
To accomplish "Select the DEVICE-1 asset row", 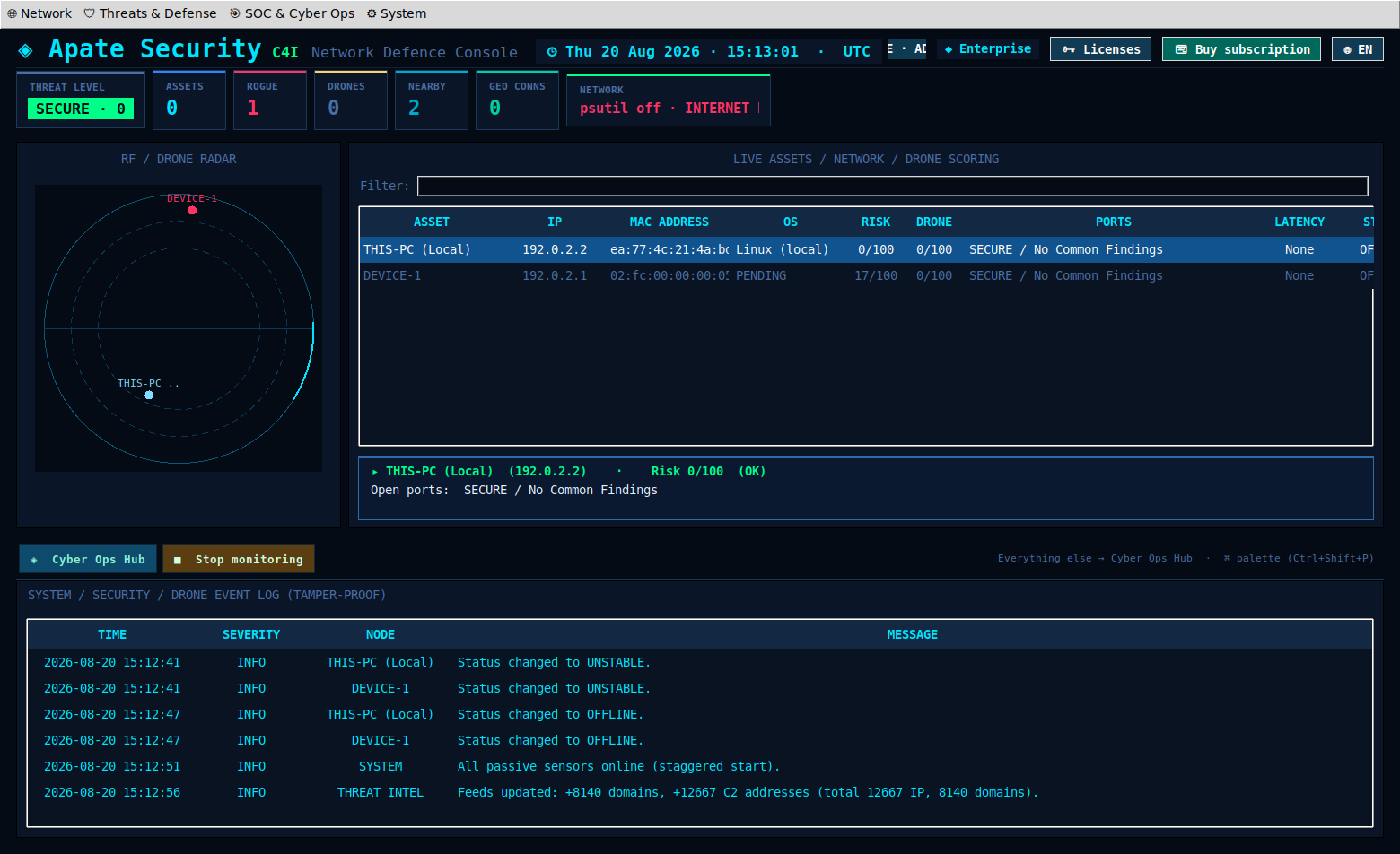I will [x=866, y=275].
